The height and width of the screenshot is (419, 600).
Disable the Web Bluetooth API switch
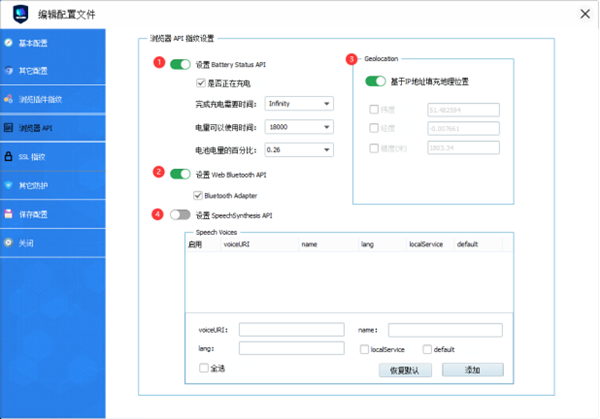coord(180,174)
